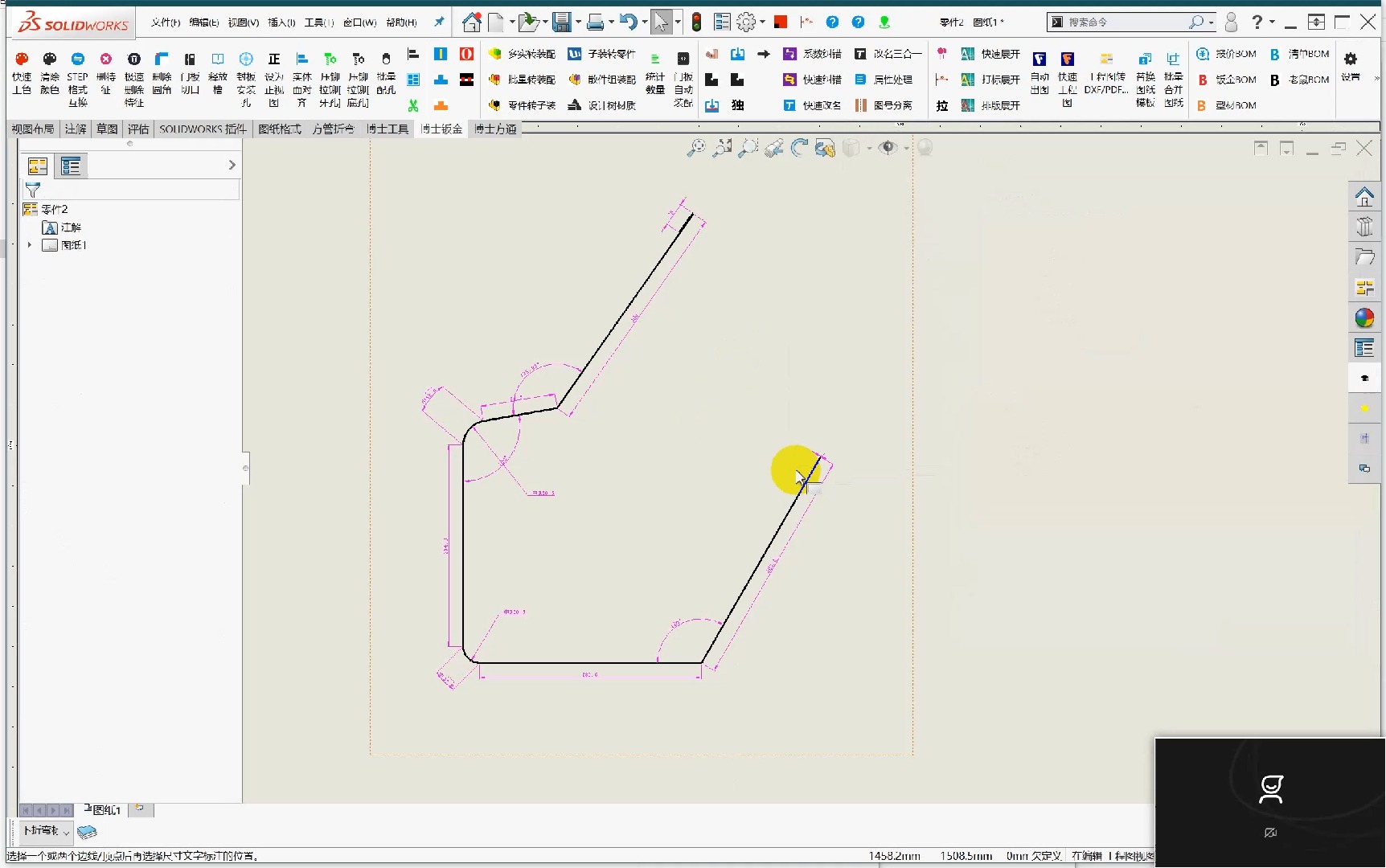Click inside the 搜索命令 search field
The image size is (1386, 868).
click(x=1126, y=22)
